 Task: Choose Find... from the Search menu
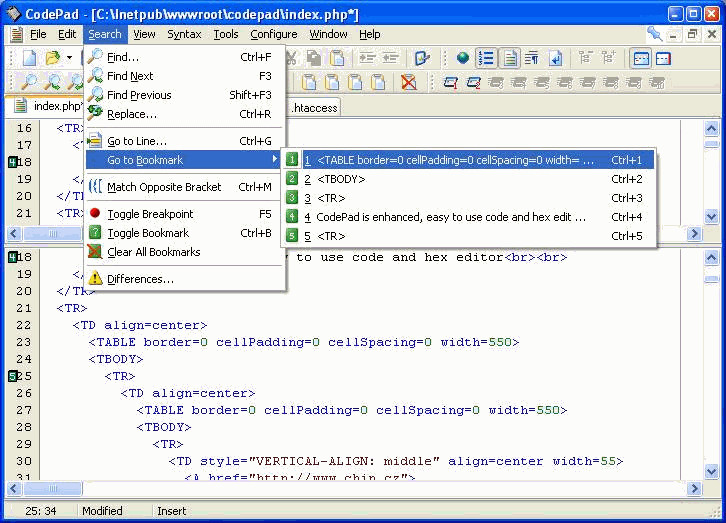coord(184,57)
